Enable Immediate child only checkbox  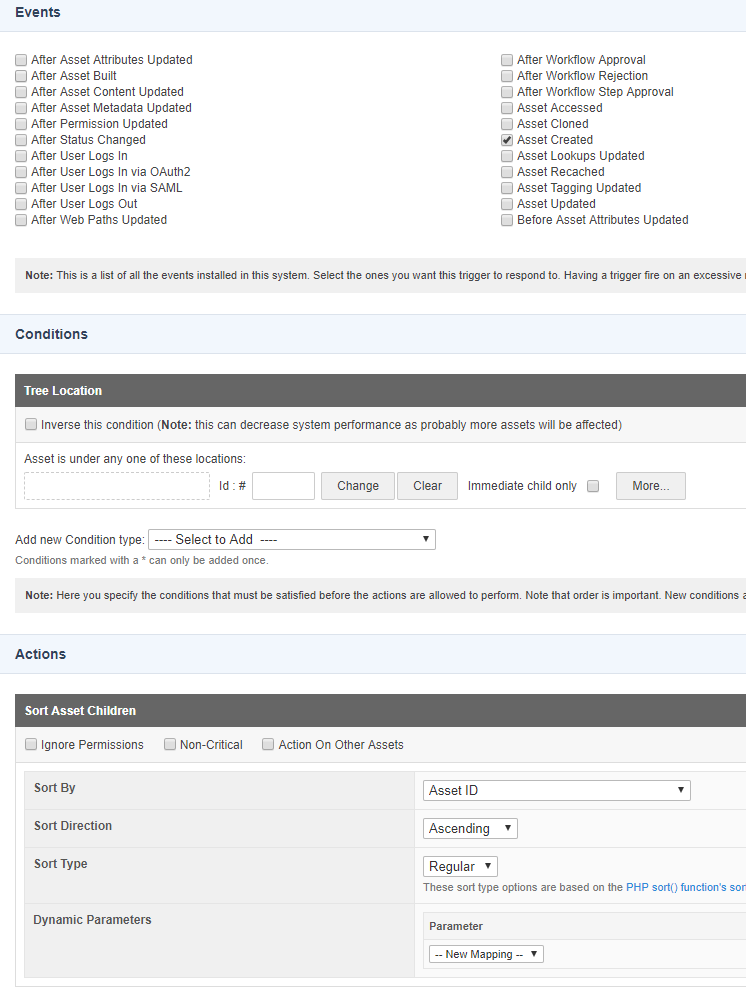click(593, 486)
